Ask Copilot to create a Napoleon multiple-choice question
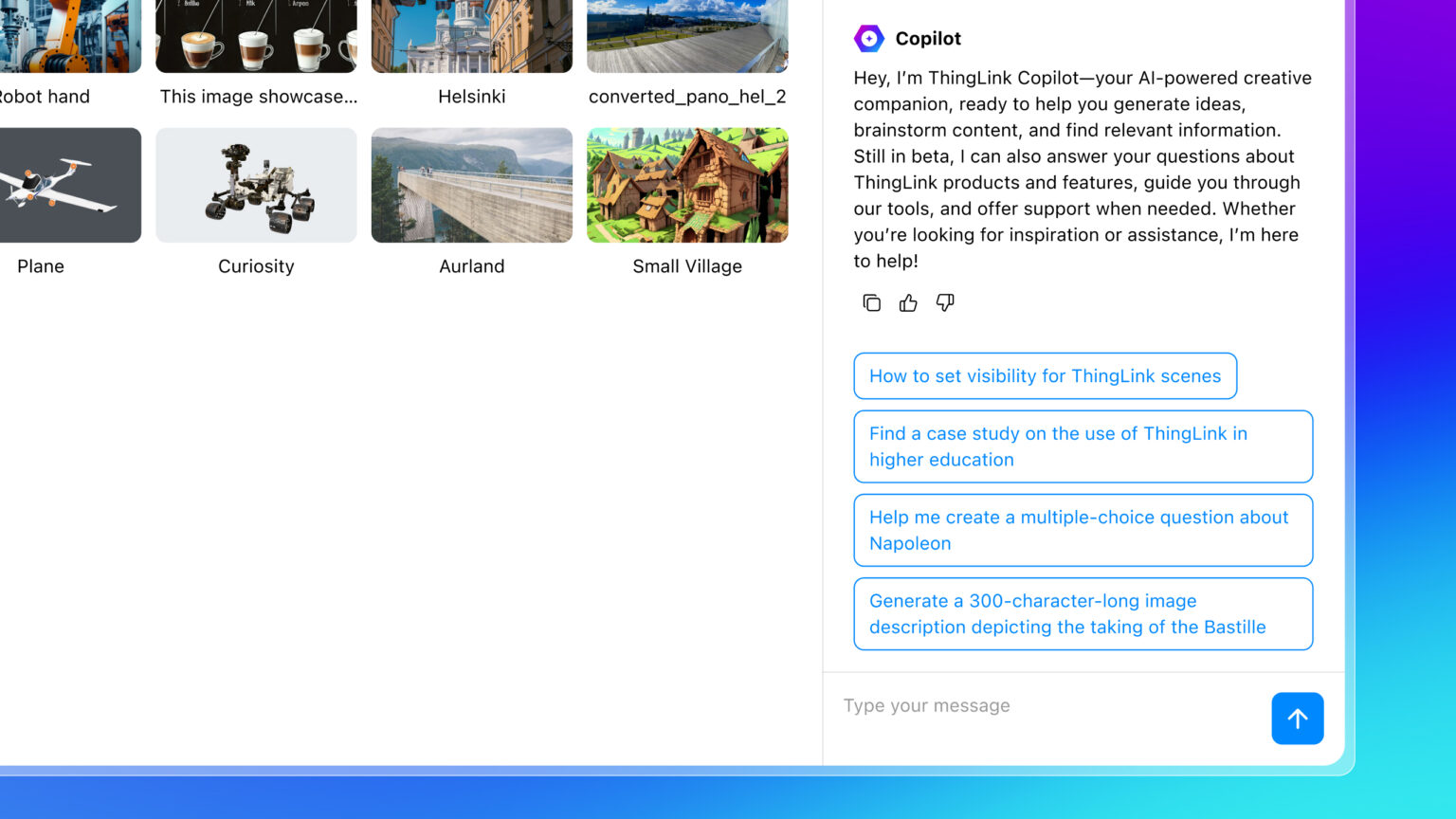1456x819 pixels. pyautogui.click(x=1083, y=530)
